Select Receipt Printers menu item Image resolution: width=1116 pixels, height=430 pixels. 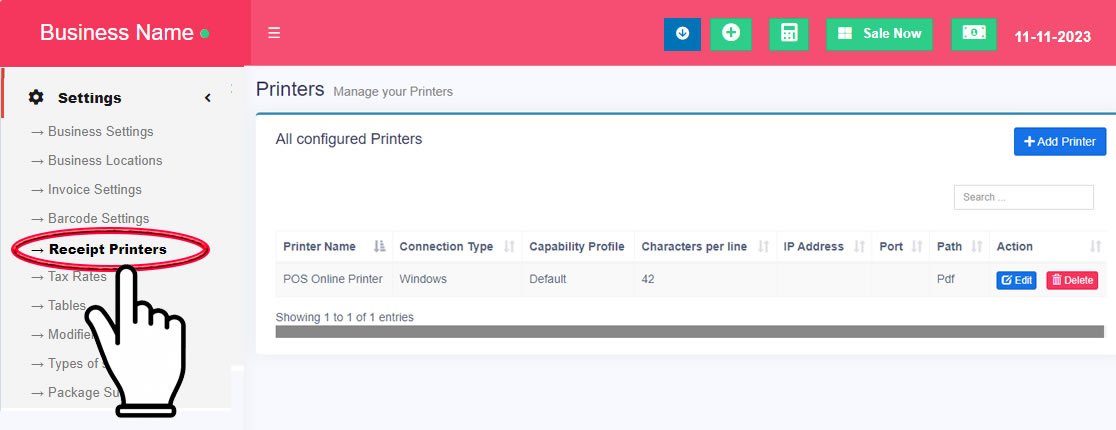[x=107, y=249]
